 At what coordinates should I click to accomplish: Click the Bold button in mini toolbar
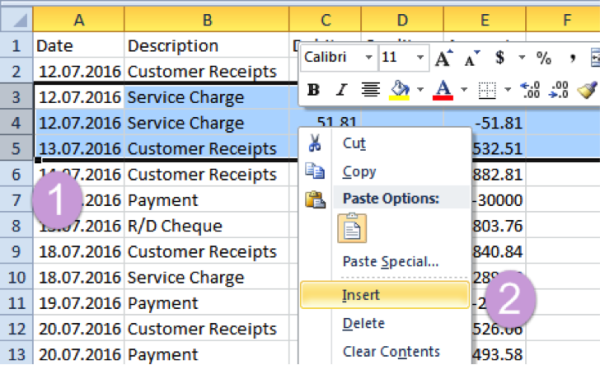click(313, 90)
